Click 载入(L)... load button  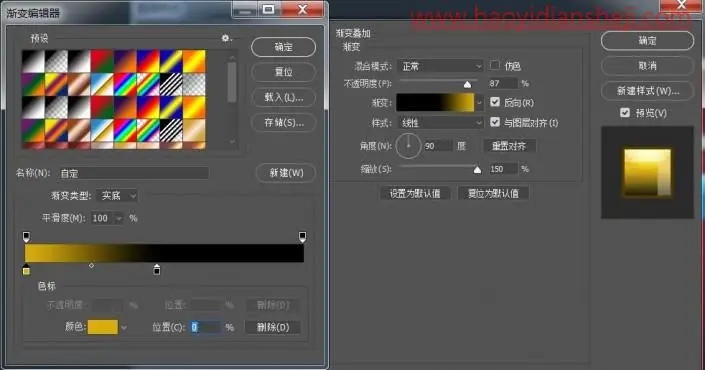pyautogui.click(x=283, y=97)
